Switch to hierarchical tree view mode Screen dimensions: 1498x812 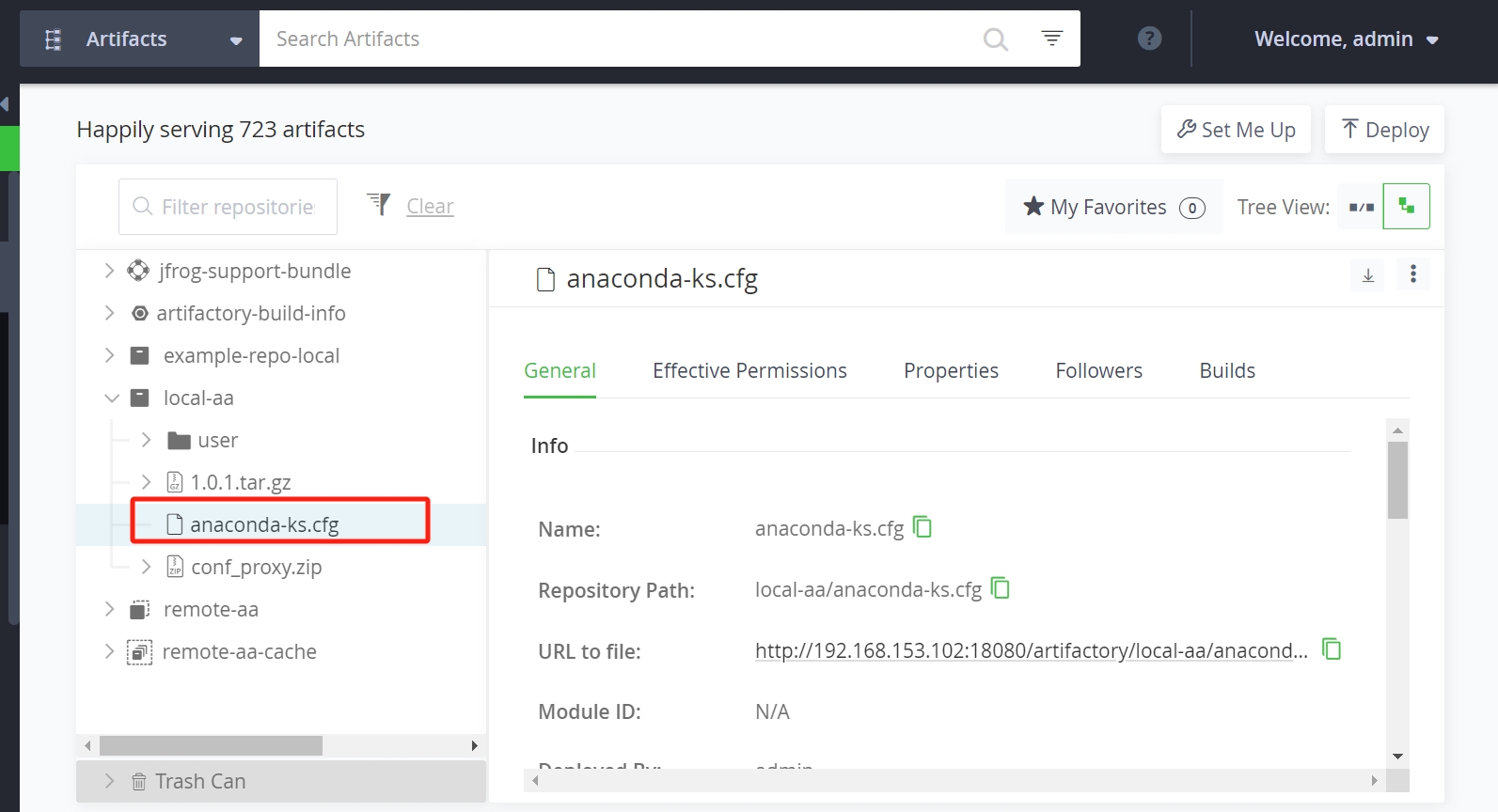click(1406, 207)
